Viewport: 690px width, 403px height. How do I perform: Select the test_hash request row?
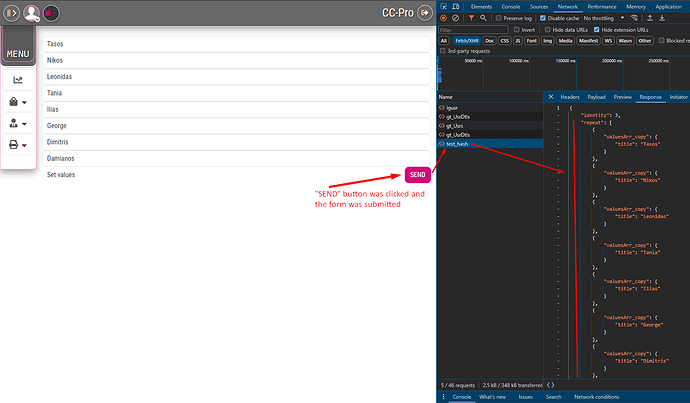(x=490, y=144)
